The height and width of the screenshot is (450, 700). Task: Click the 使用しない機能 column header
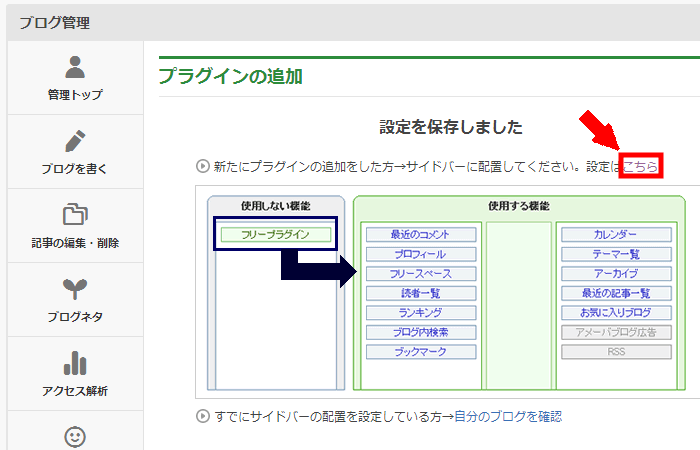(x=276, y=206)
